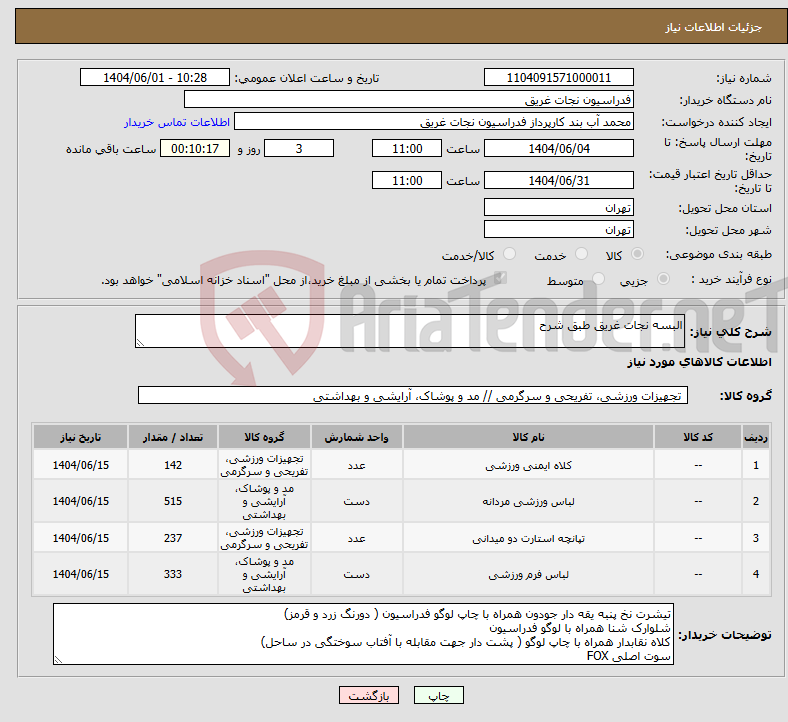Click quantity cell 237
The width and height of the screenshot is (788, 722).
[x=173, y=538]
